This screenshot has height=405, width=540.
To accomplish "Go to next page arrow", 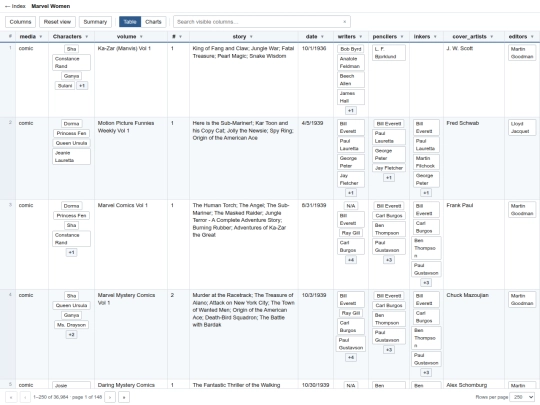I will pos(110,397).
